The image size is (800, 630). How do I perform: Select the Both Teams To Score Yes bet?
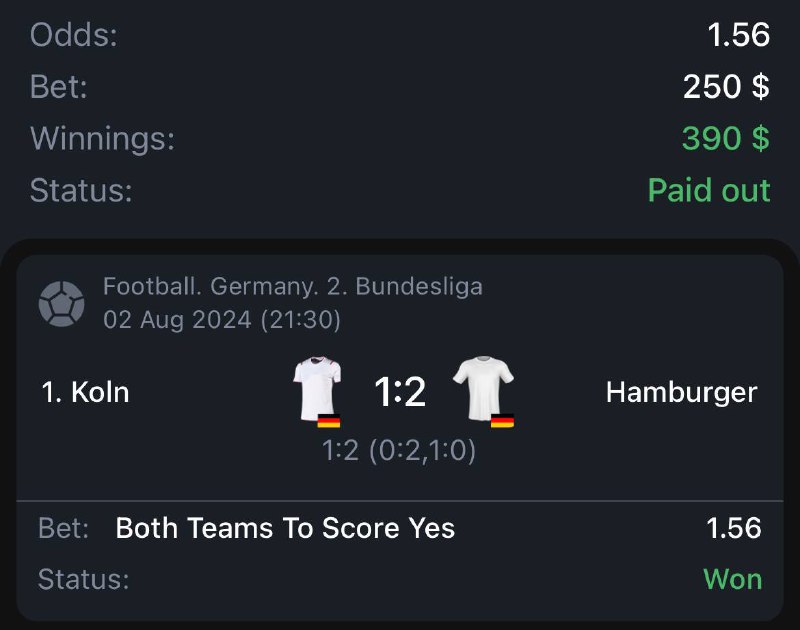(285, 528)
